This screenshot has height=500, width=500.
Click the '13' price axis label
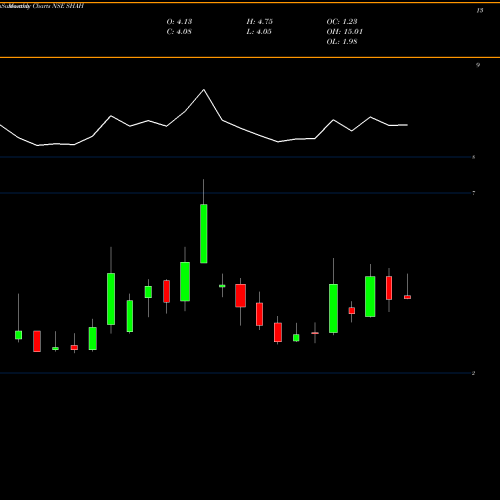pos(480,11)
